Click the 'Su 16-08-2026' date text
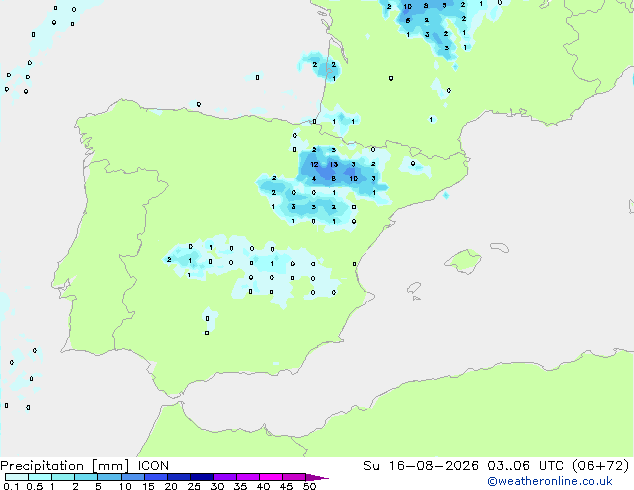Image resolution: width=634 pixels, height=490 pixels. [x=421, y=466]
